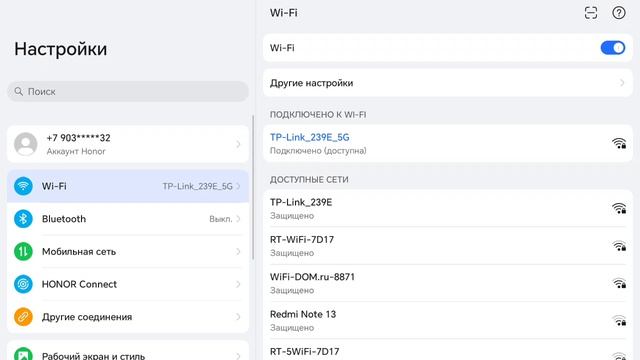
Task: Connect to RT-WiFi-7D17 network
Action: 448,246
